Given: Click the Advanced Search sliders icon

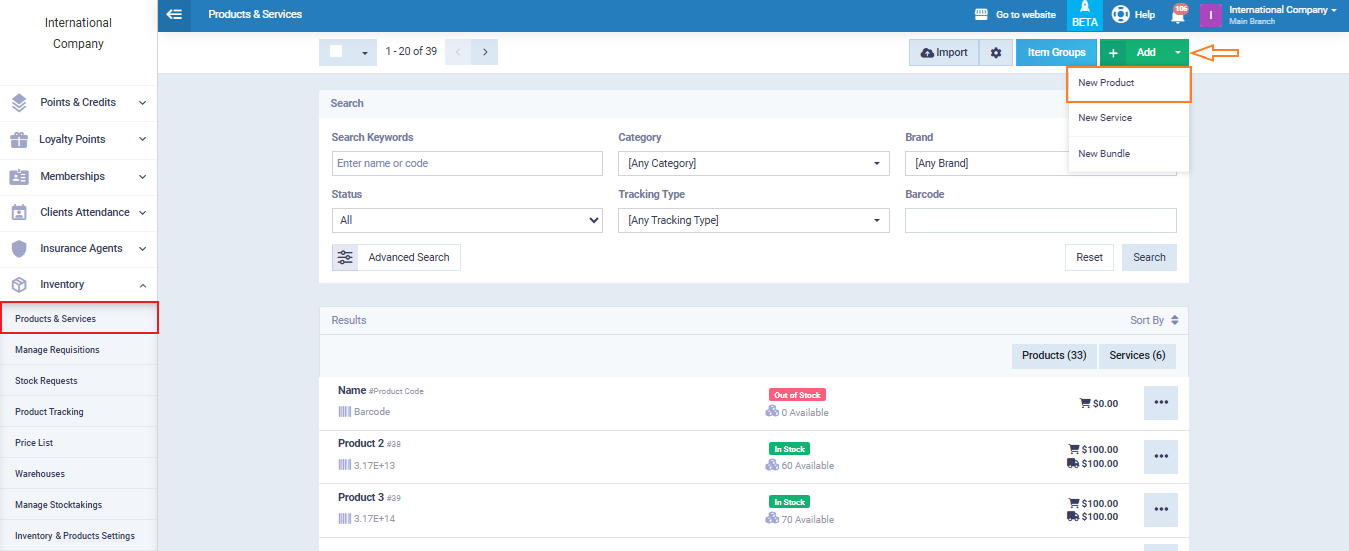Looking at the screenshot, I should tap(345, 257).
